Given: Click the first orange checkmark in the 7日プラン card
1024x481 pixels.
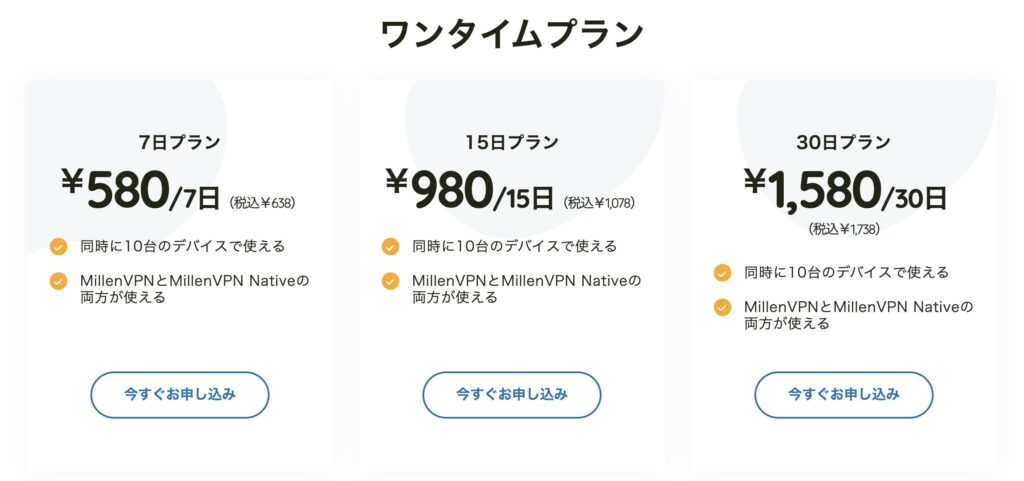Looking at the screenshot, I should (59, 246).
